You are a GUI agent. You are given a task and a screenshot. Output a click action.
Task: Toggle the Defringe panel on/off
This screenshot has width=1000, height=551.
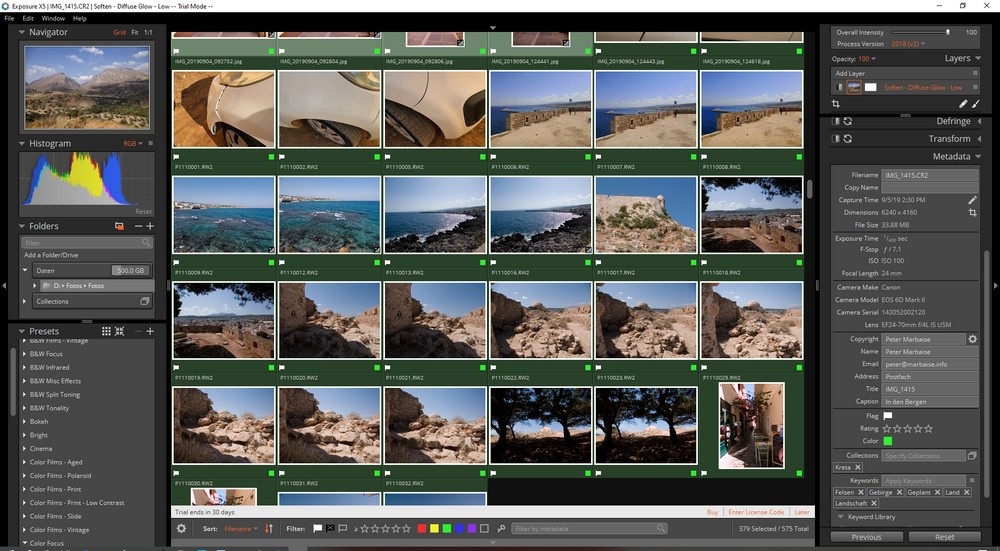pyautogui.click(x=836, y=121)
